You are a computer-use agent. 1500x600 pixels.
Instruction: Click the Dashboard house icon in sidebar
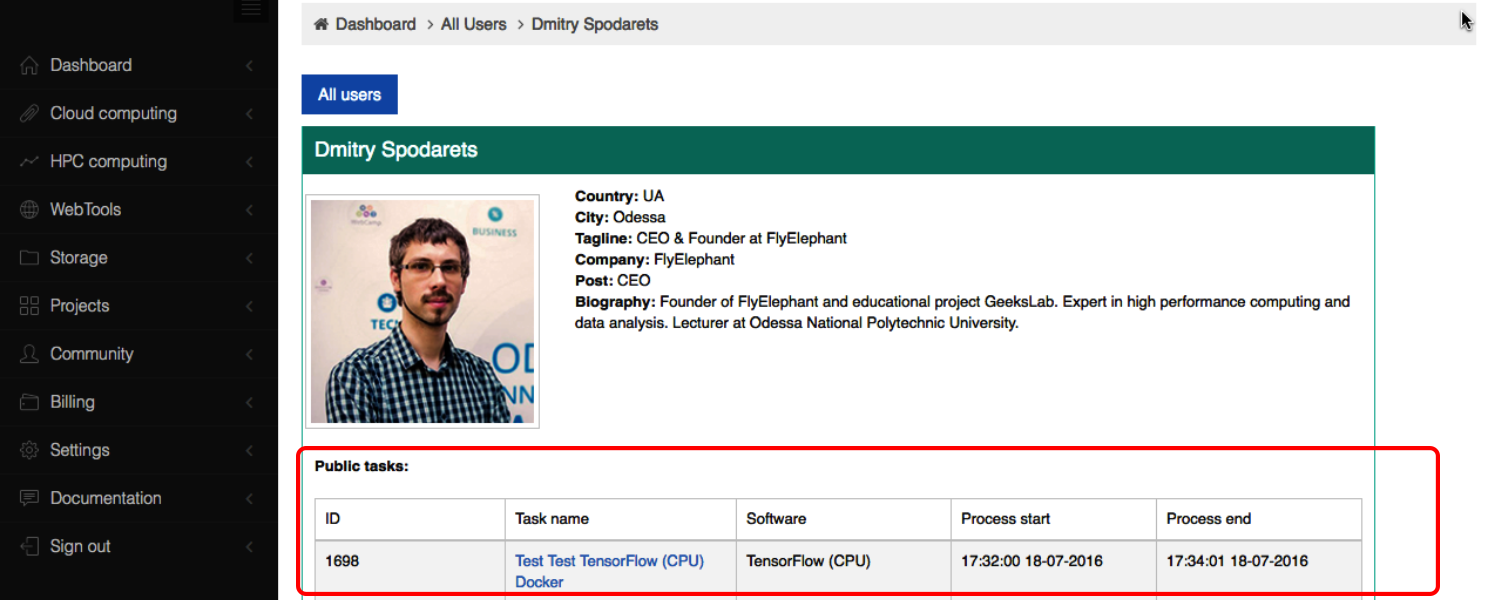[x=29, y=66]
